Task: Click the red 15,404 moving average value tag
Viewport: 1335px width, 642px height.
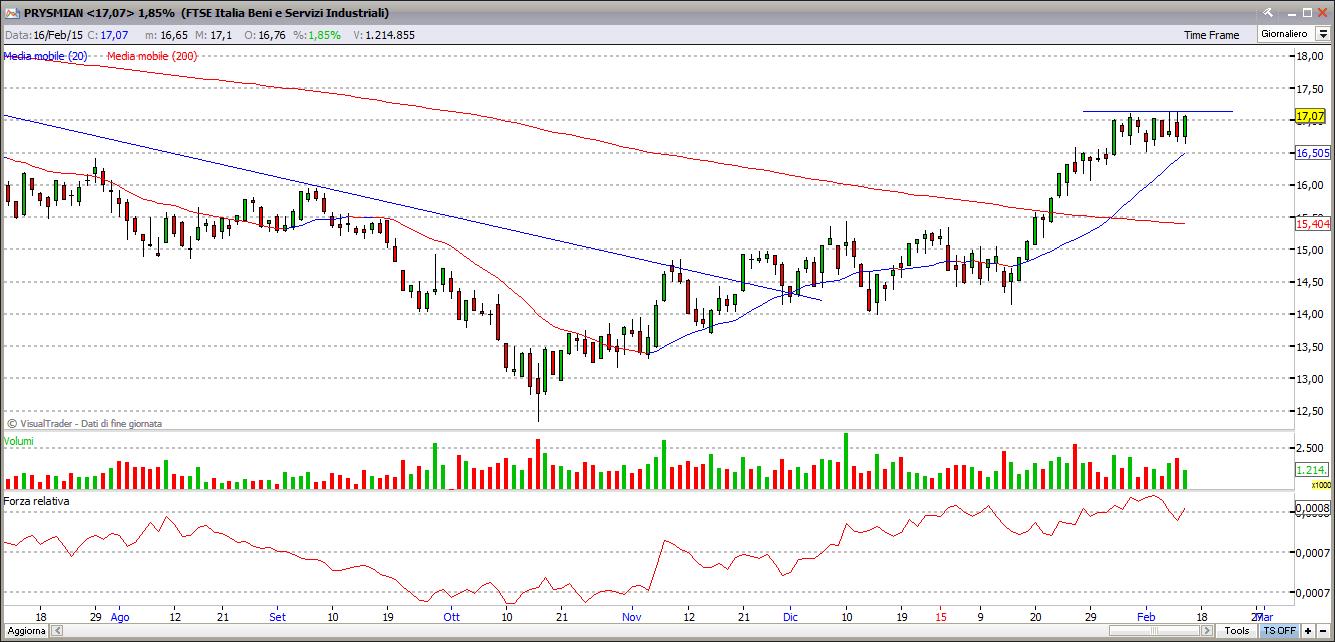Action: point(1312,224)
